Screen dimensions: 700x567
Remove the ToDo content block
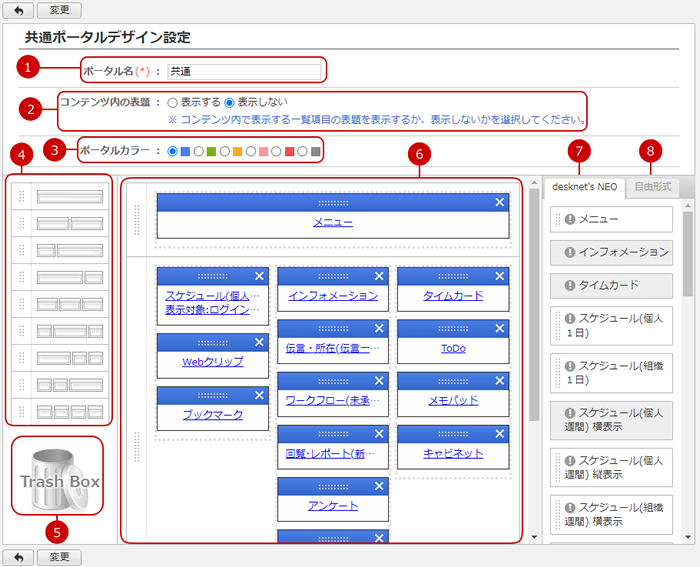point(500,329)
